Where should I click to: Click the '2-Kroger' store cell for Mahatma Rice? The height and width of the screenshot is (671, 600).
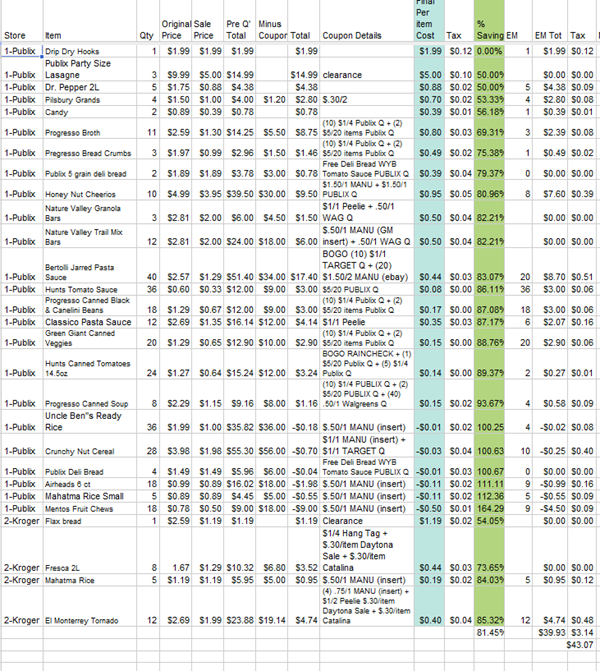coord(21,580)
